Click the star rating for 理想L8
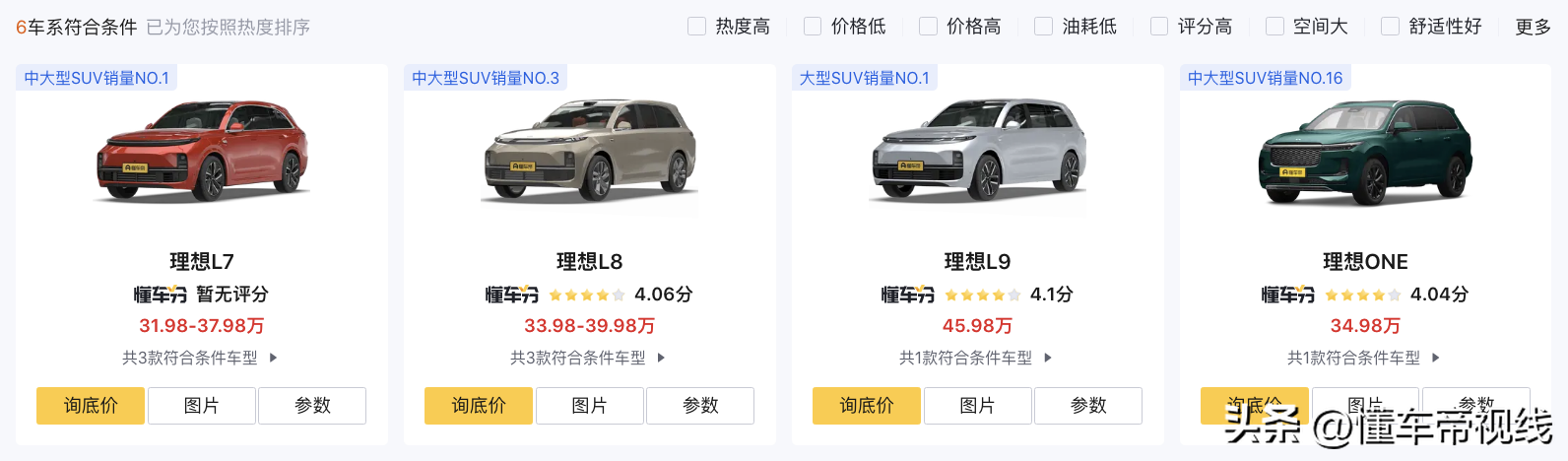 click(x=587, y=295)
